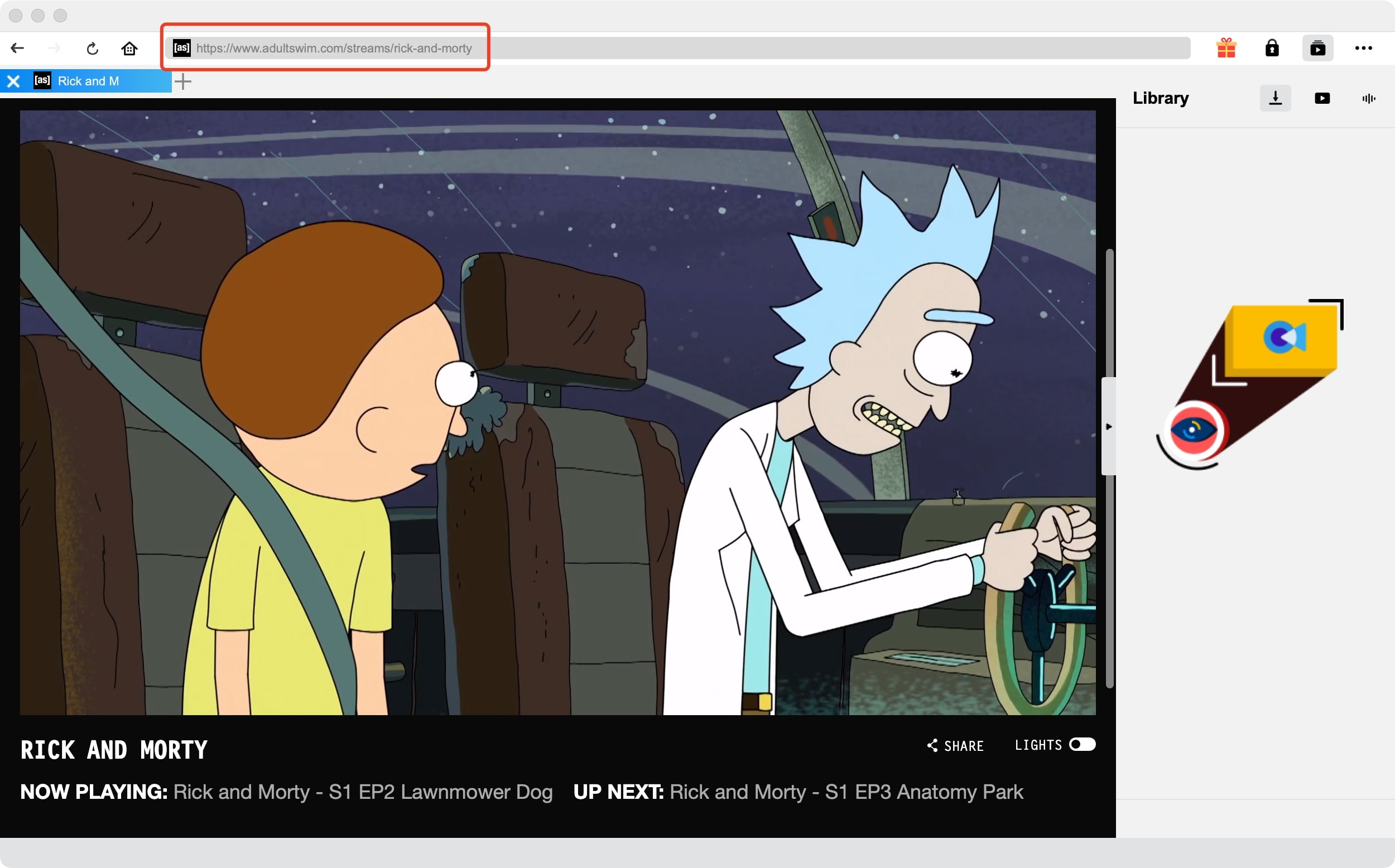The image size is (1395, 868).
Task: Open the RICK AND MORTY show title
Action: 114,748
